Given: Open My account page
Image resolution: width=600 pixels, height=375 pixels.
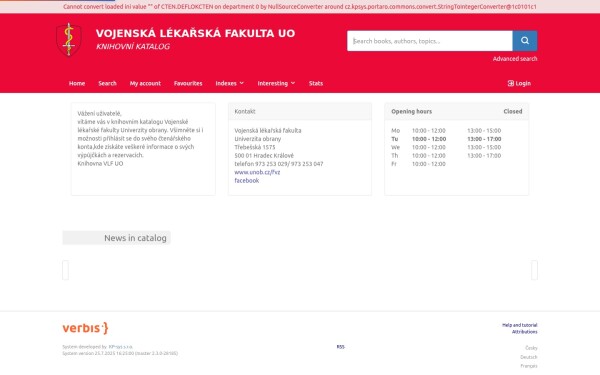Looking at the screenshot, I should (x=145, y=83).
